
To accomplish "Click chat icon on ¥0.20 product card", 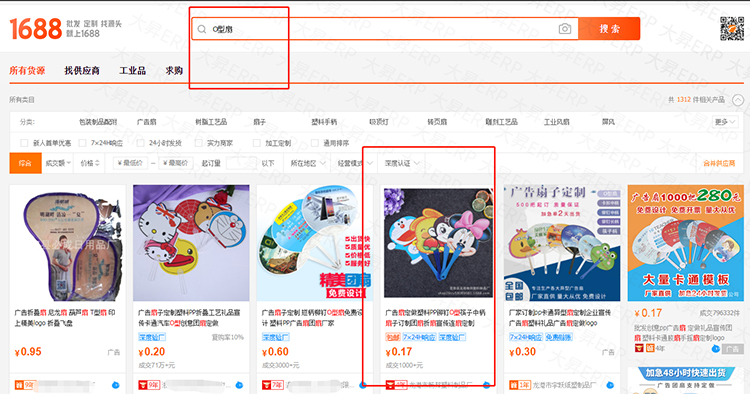I will click(239, 385).
